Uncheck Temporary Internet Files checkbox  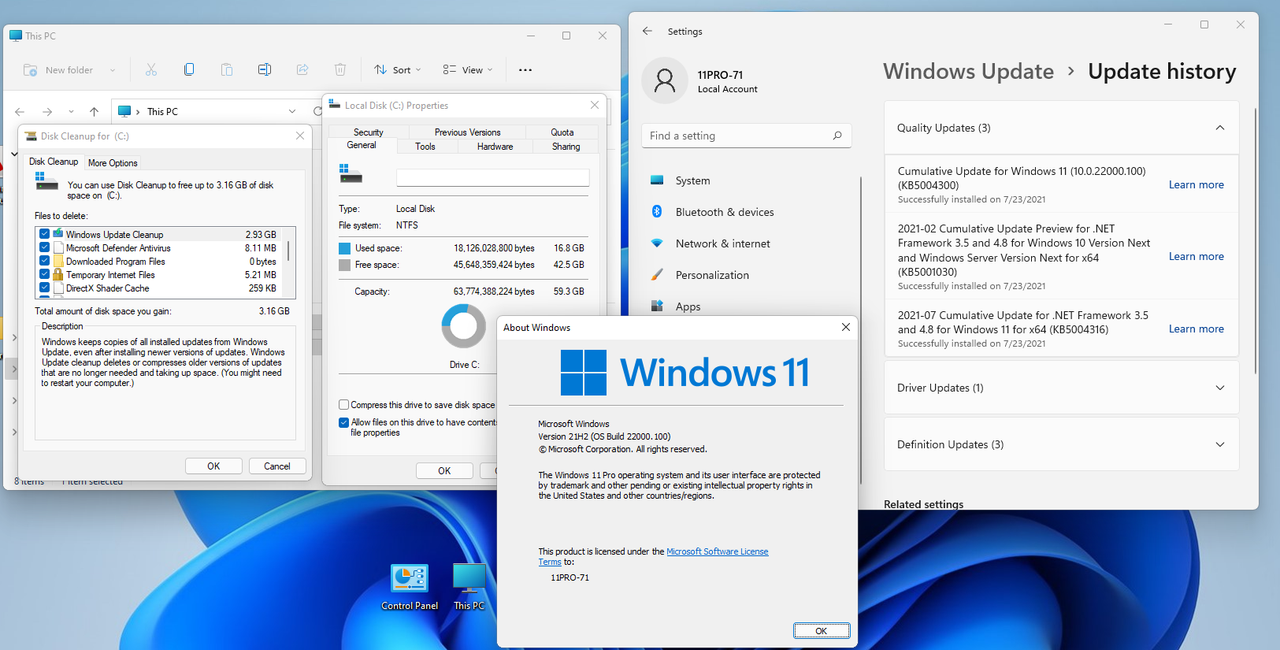44,275
